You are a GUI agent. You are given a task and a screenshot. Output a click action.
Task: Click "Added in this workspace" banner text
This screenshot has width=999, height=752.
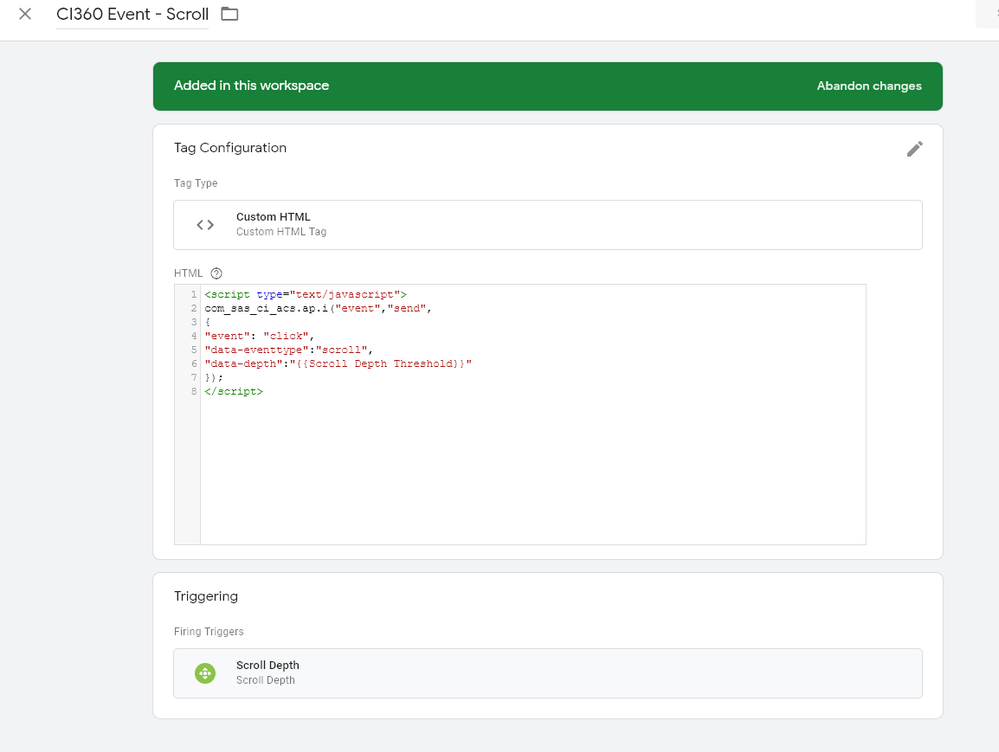251,86
